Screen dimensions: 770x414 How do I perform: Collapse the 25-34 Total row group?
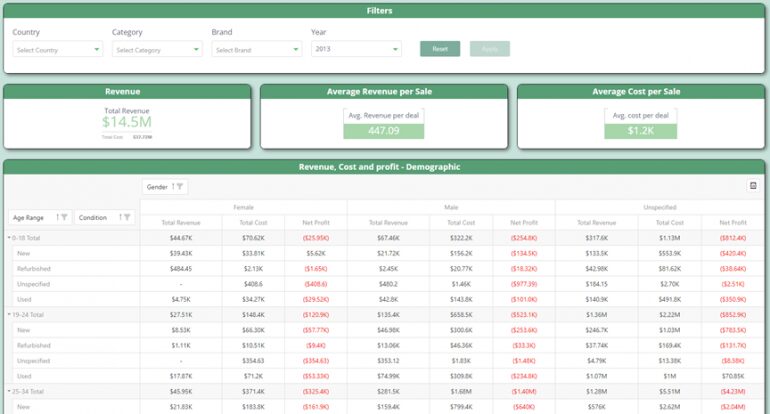click(x=10, y=390)
